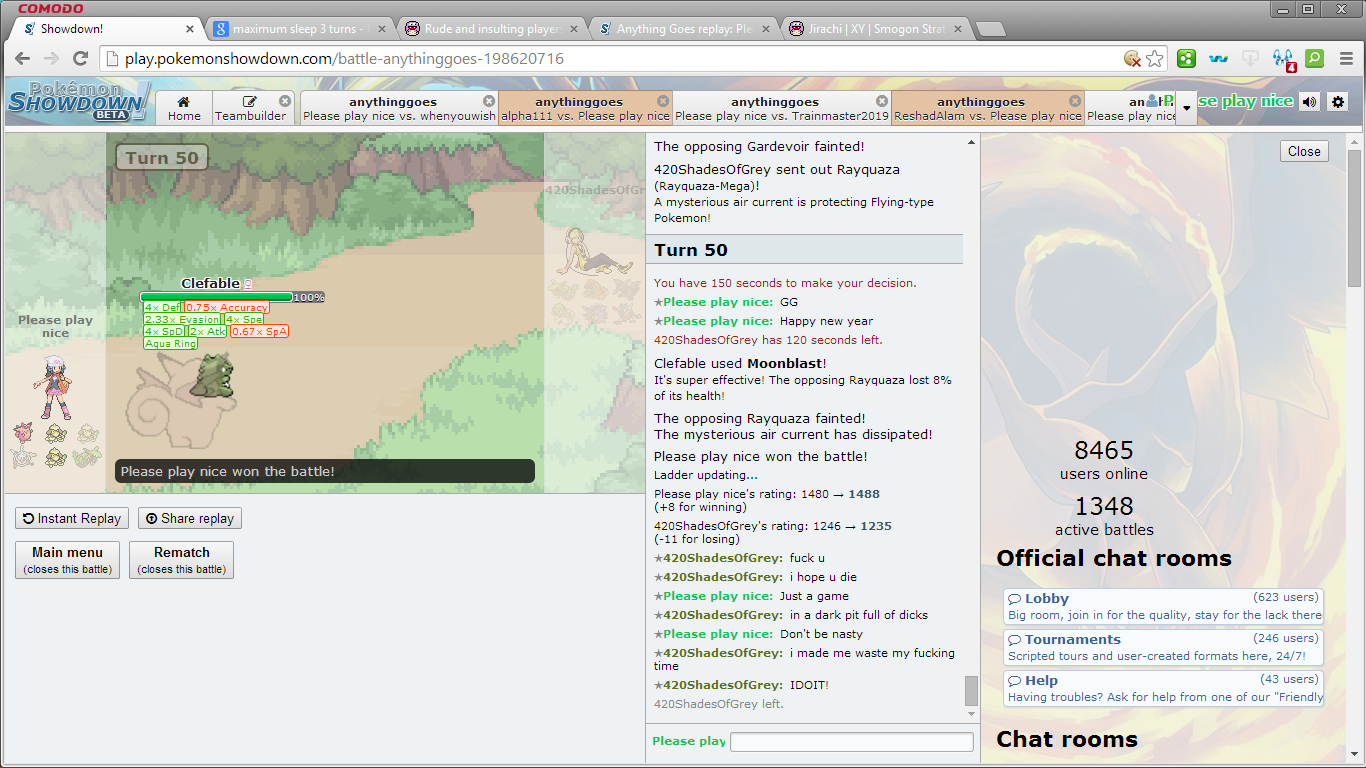Close battle tab vs. whenyouwish

(489, 101)
